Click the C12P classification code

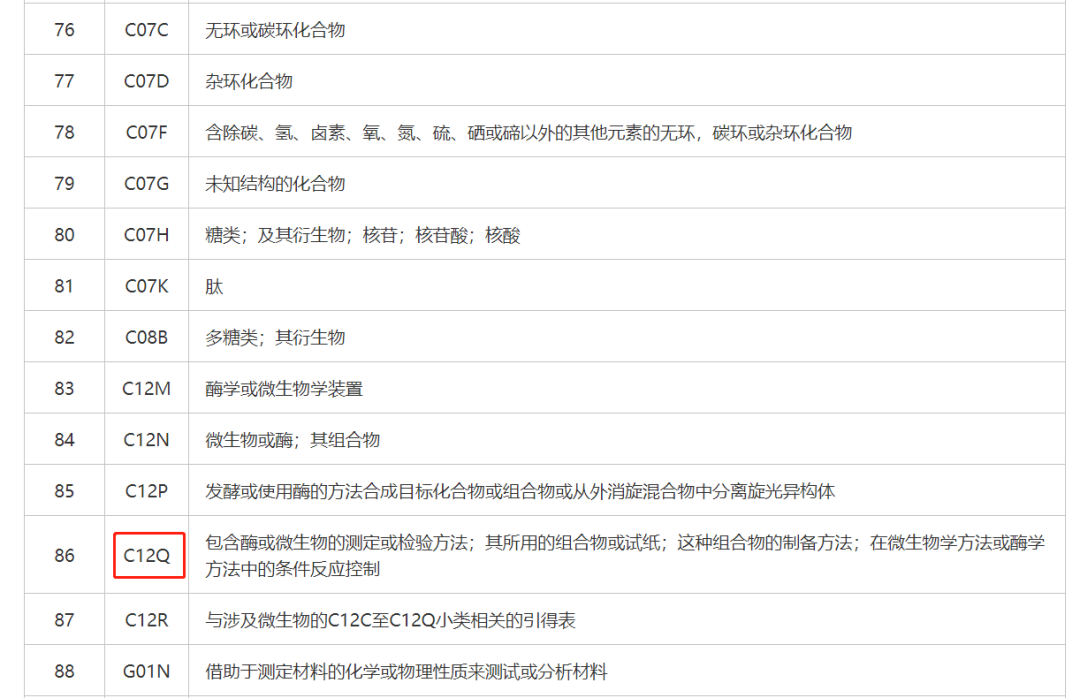pyautogui.click(x=147, y=491)
